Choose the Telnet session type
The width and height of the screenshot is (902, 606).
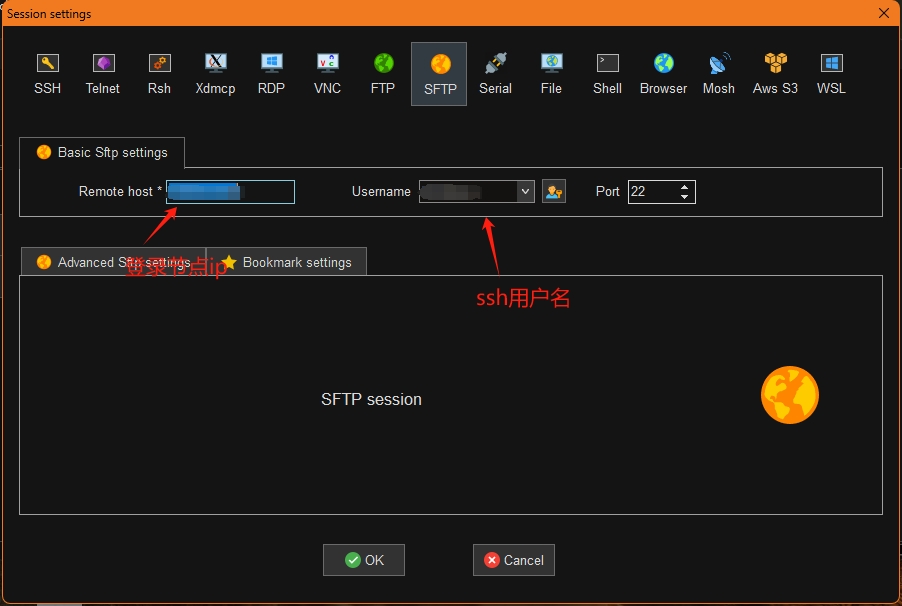[103, 74]
